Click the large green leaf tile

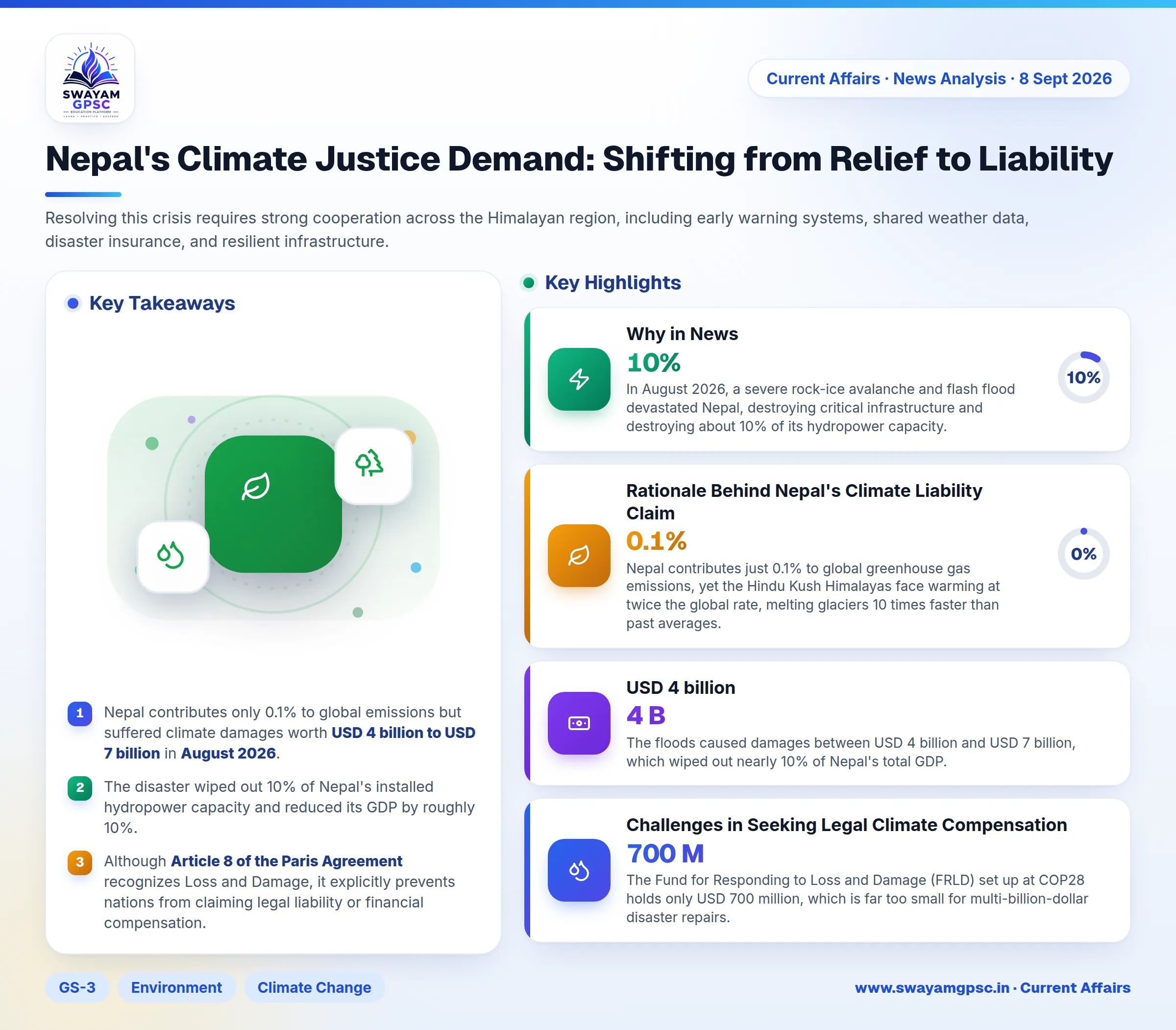click(273, 504)
